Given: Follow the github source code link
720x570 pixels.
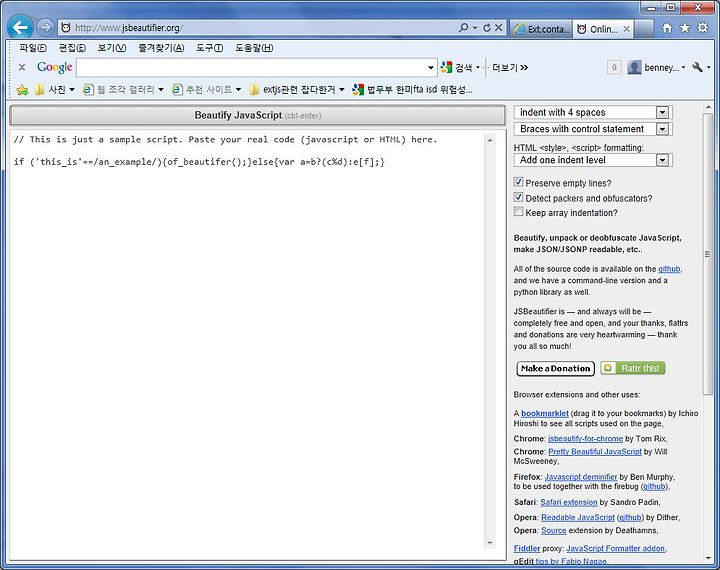Looking at the screenshot, I should [669, 269].
